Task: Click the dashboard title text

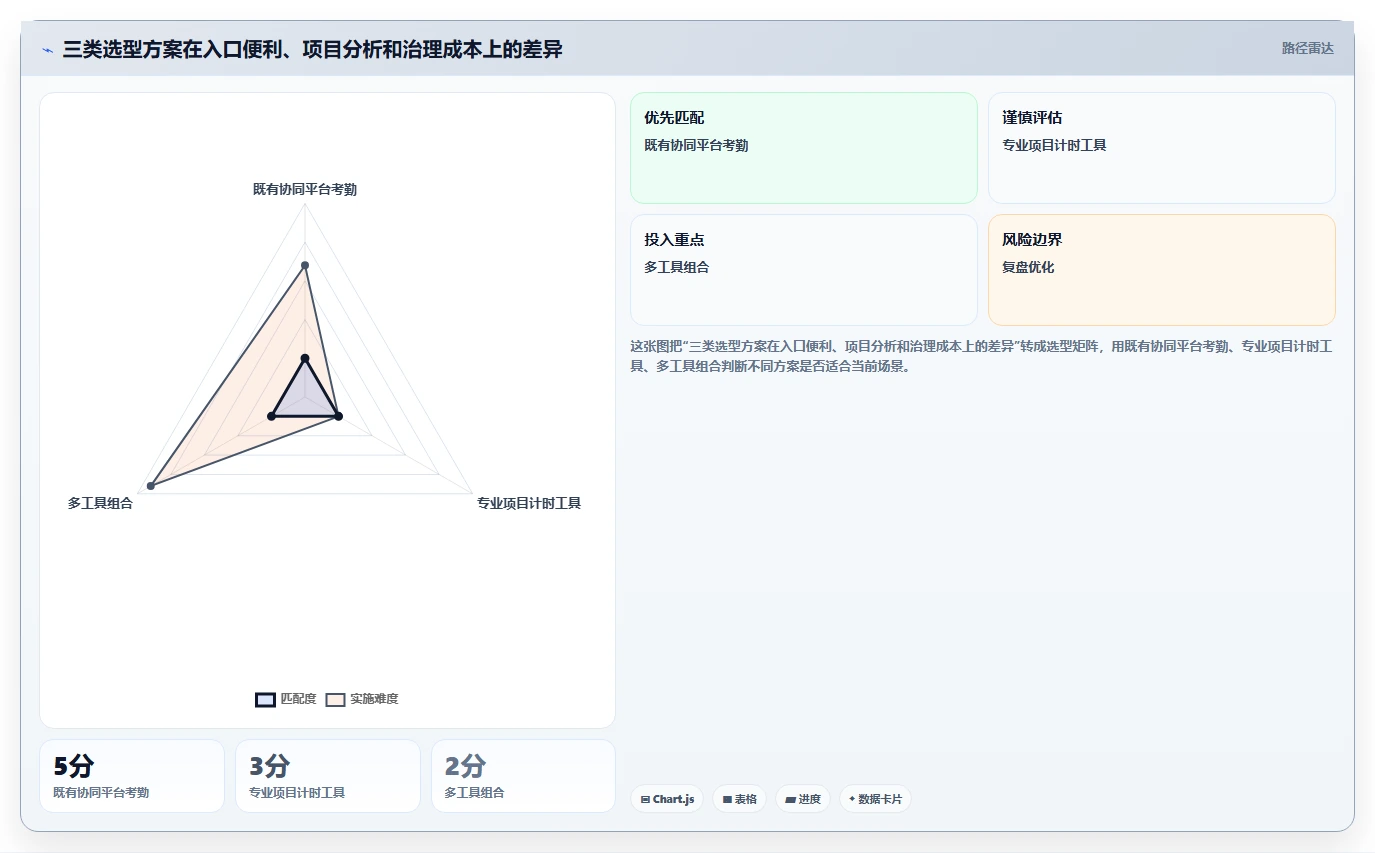Action: point(312,49)
